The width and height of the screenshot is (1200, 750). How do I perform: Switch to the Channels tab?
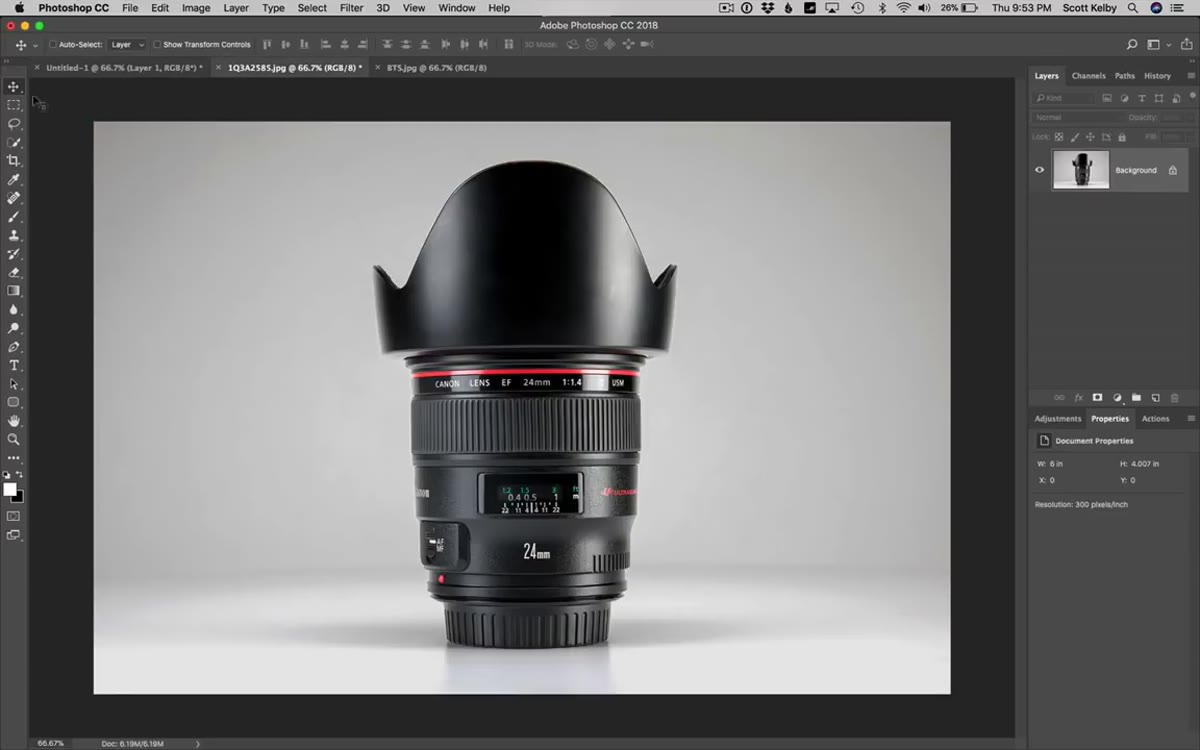pyautogui.click(x=1088, y=76)
